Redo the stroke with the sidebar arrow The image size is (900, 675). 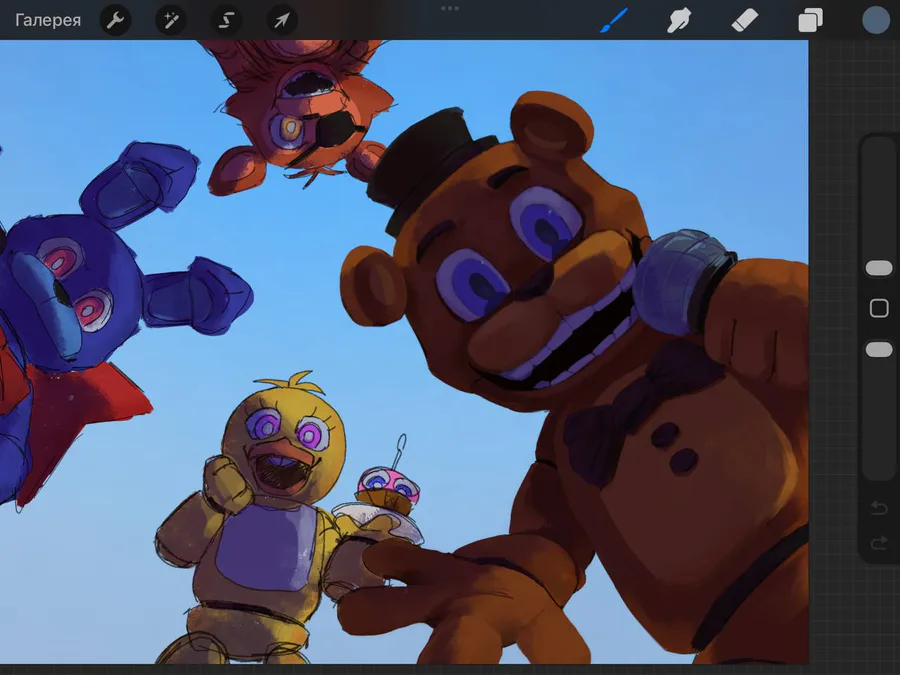coord(879,542)
